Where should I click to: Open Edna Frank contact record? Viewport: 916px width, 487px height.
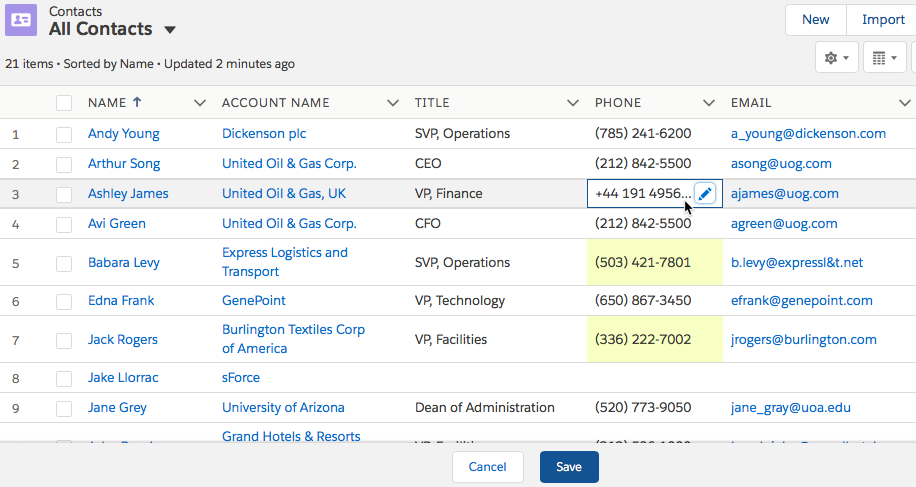pyautogui.click(x=121, y=300)
